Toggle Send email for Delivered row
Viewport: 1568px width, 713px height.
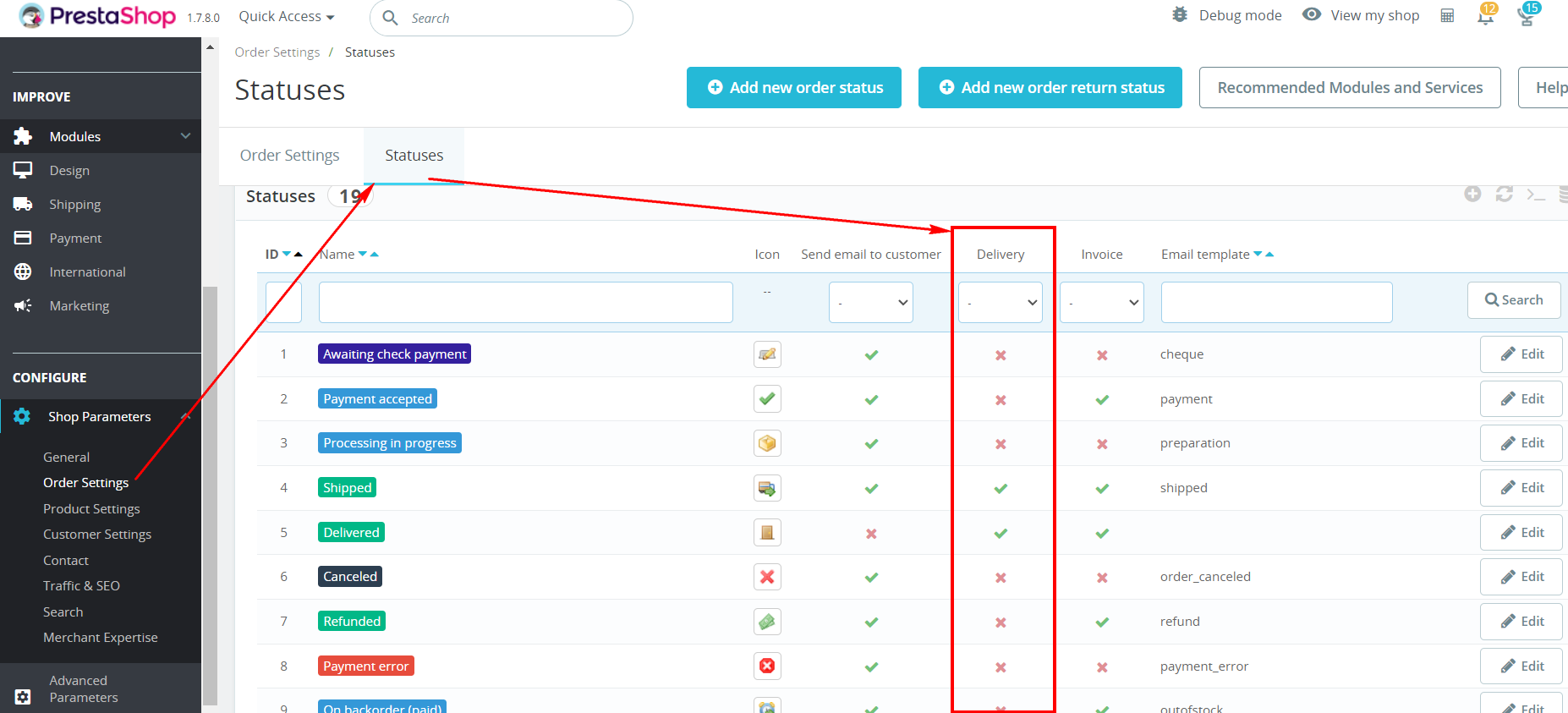coord(871,533)
